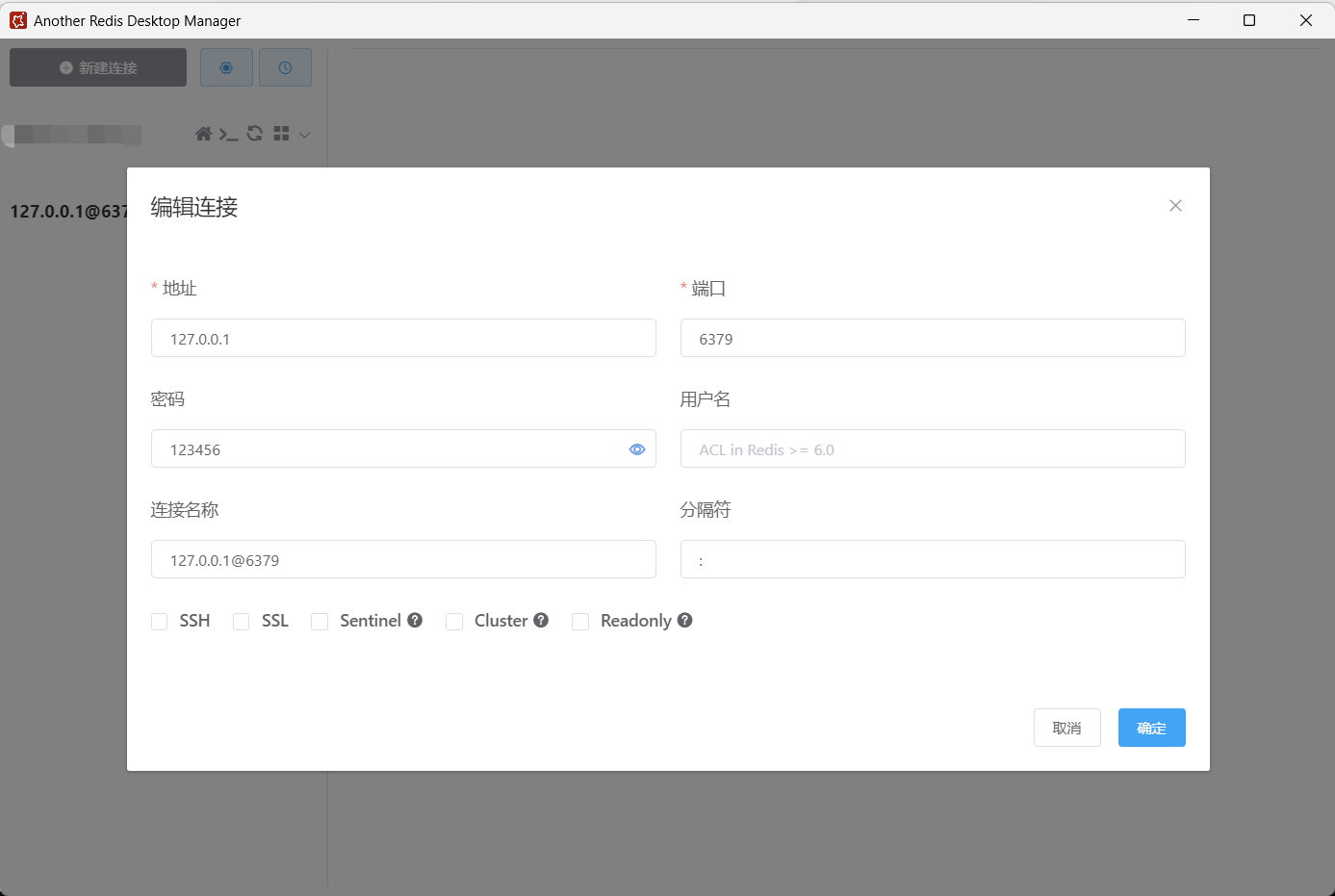Select the 127.0.0.1@6379 connection in sidebar
Image resolution: width=1335 pixels, height=896 pixels.
click(68, 212)
